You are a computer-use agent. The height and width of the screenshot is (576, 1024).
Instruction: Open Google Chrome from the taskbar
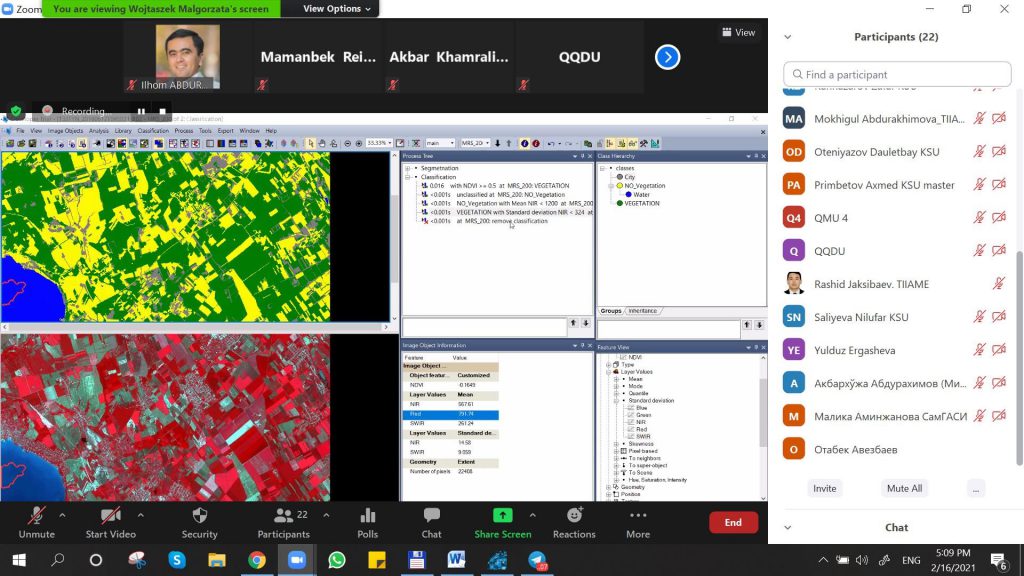257,560
